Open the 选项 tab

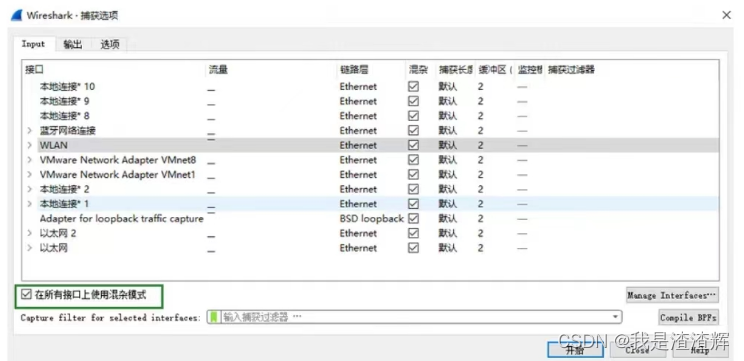(x=110, y=45)
